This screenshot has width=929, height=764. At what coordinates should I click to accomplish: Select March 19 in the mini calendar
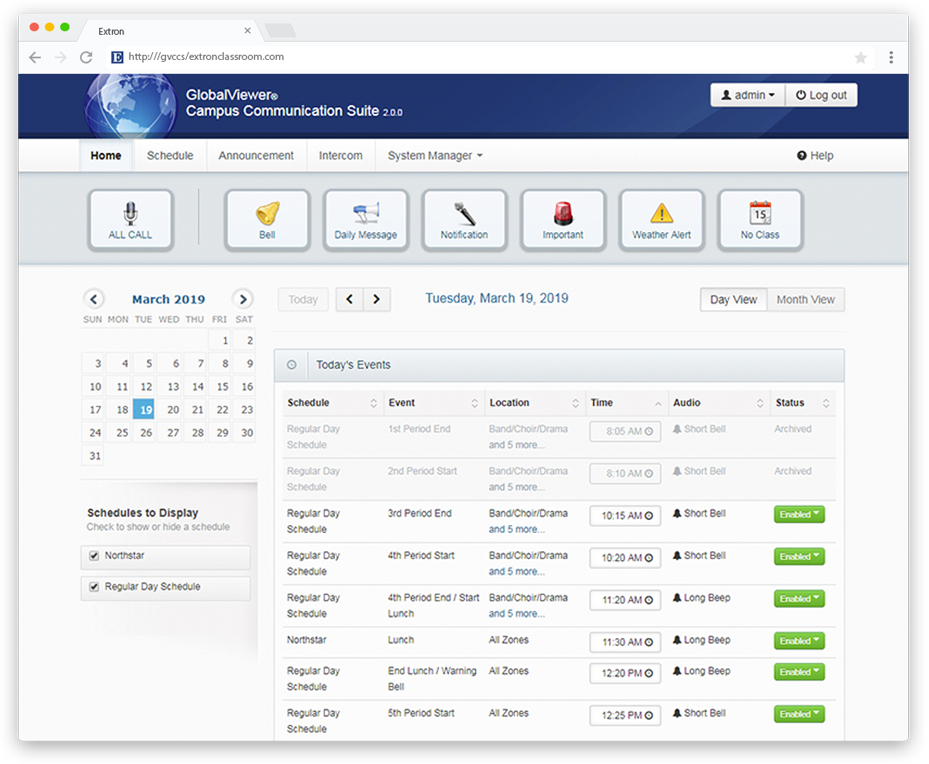tap(144, 409)
